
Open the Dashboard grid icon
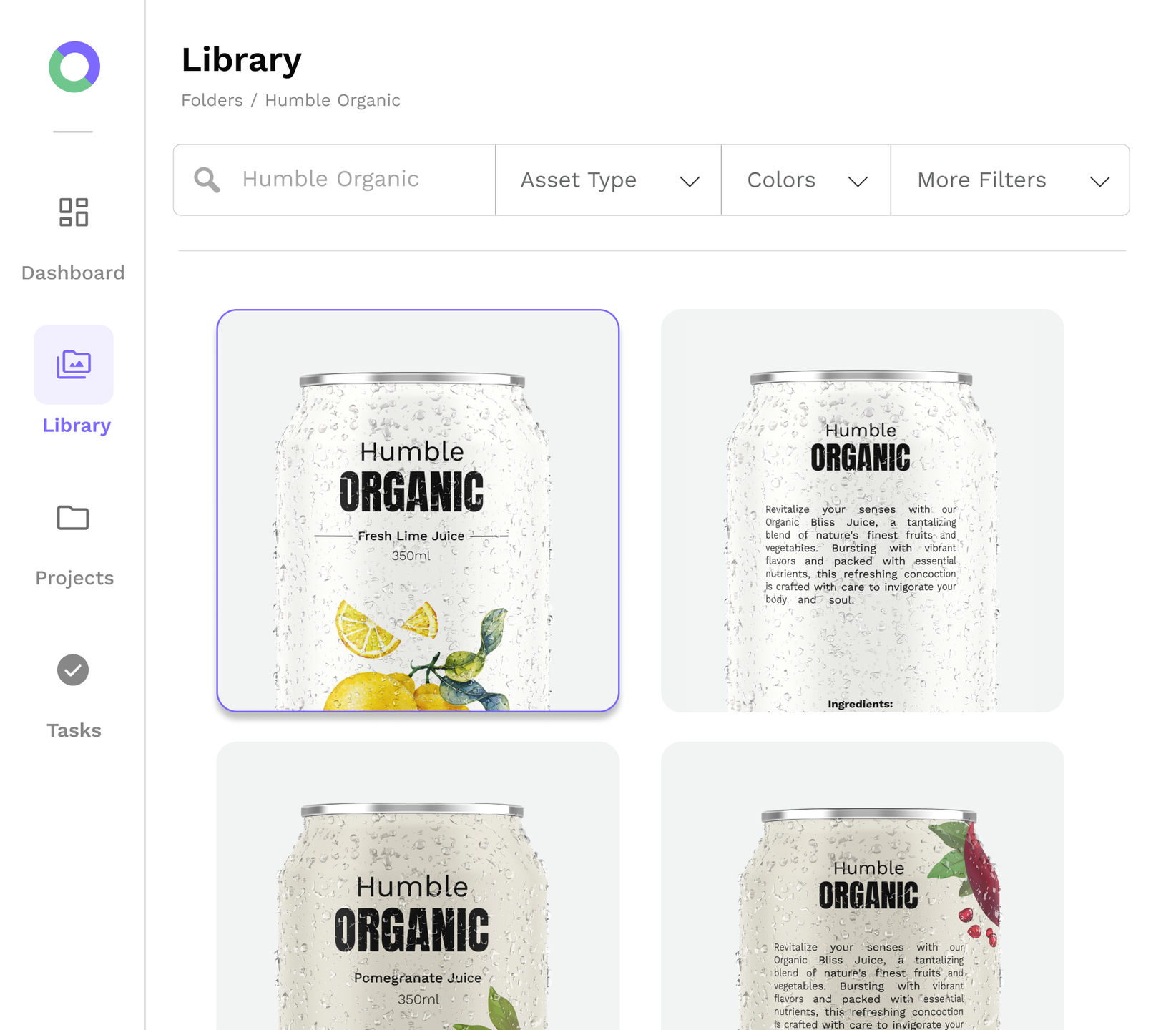tap(74, 212)
